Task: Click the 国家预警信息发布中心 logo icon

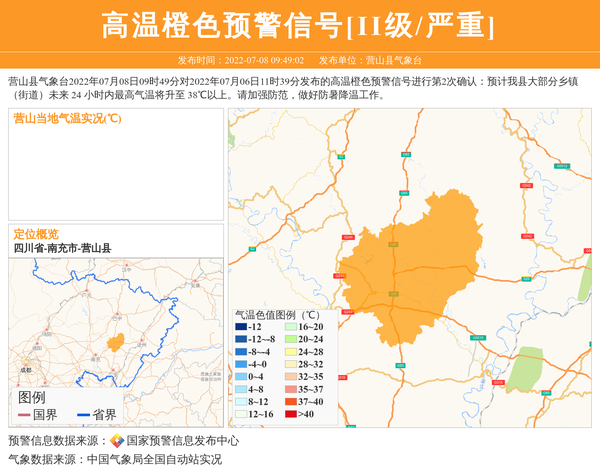Action: (117, 441)
